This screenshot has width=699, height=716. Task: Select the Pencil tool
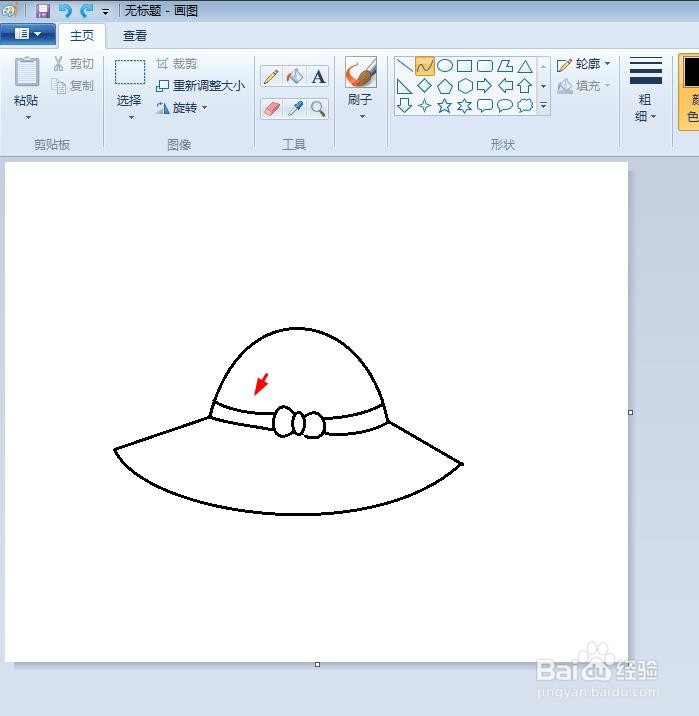[271, 76]
